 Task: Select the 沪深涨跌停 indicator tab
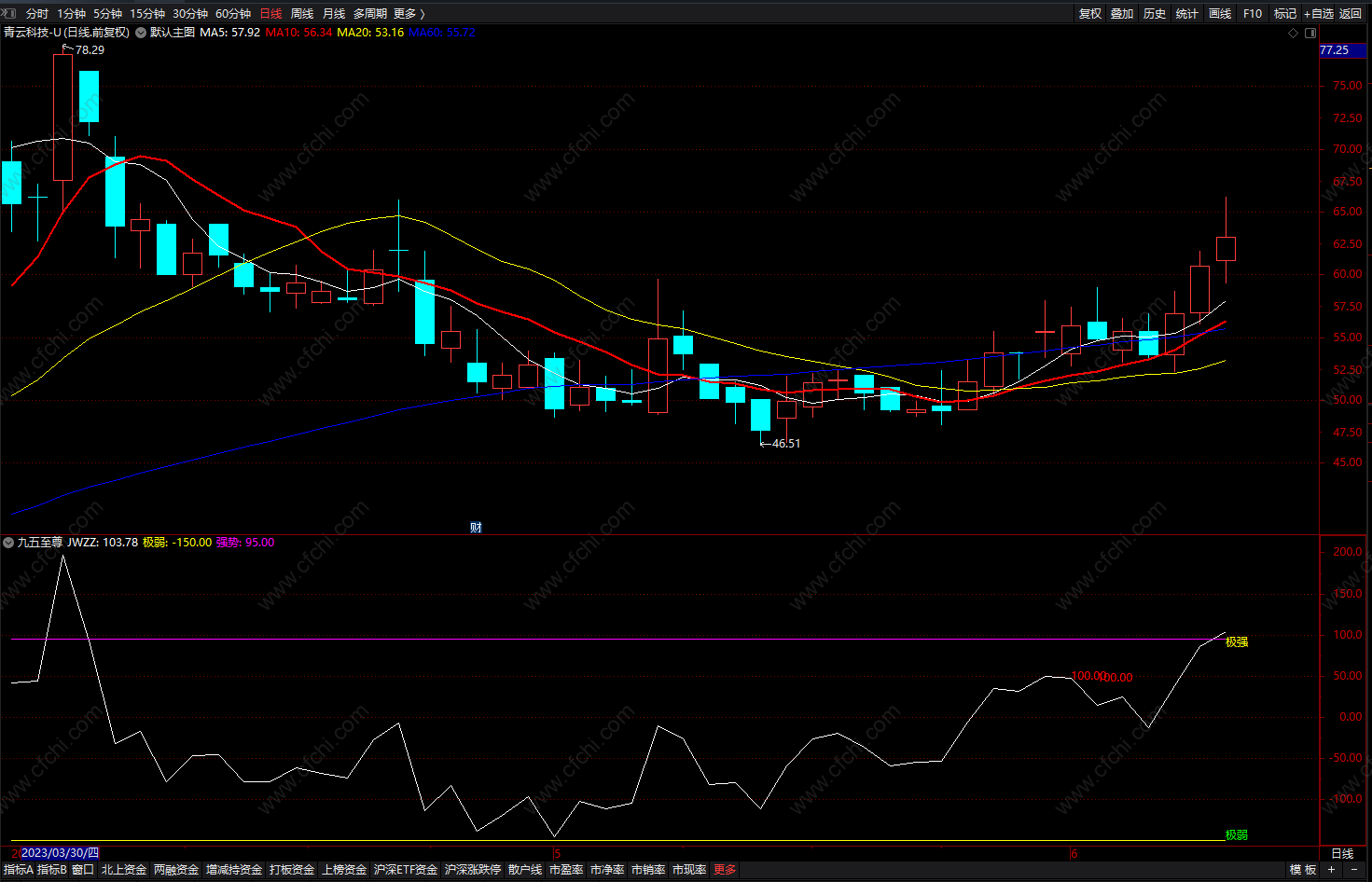point(473,870)
